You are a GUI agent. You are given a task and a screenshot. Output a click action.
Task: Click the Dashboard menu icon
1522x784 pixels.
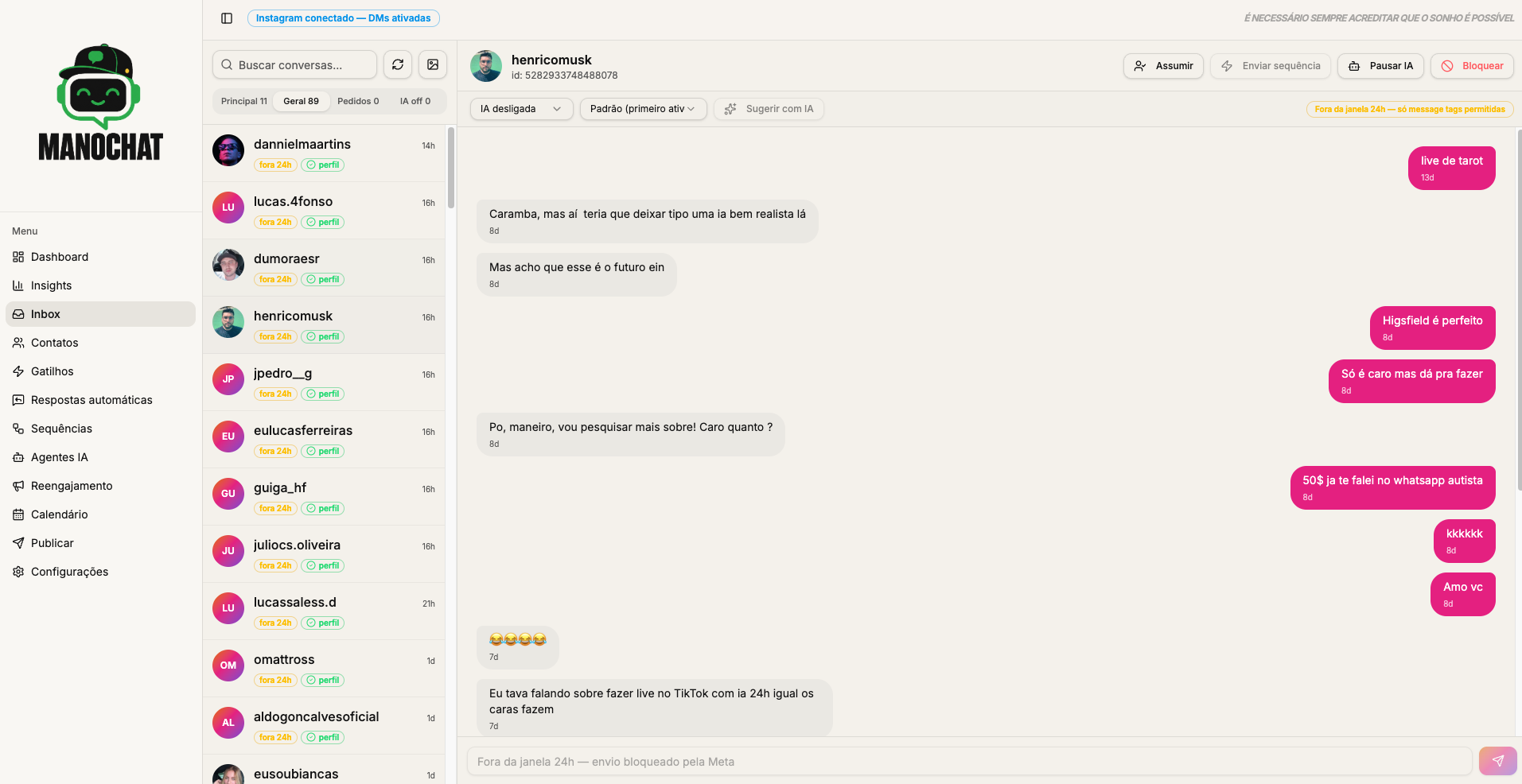click(18, 257)
